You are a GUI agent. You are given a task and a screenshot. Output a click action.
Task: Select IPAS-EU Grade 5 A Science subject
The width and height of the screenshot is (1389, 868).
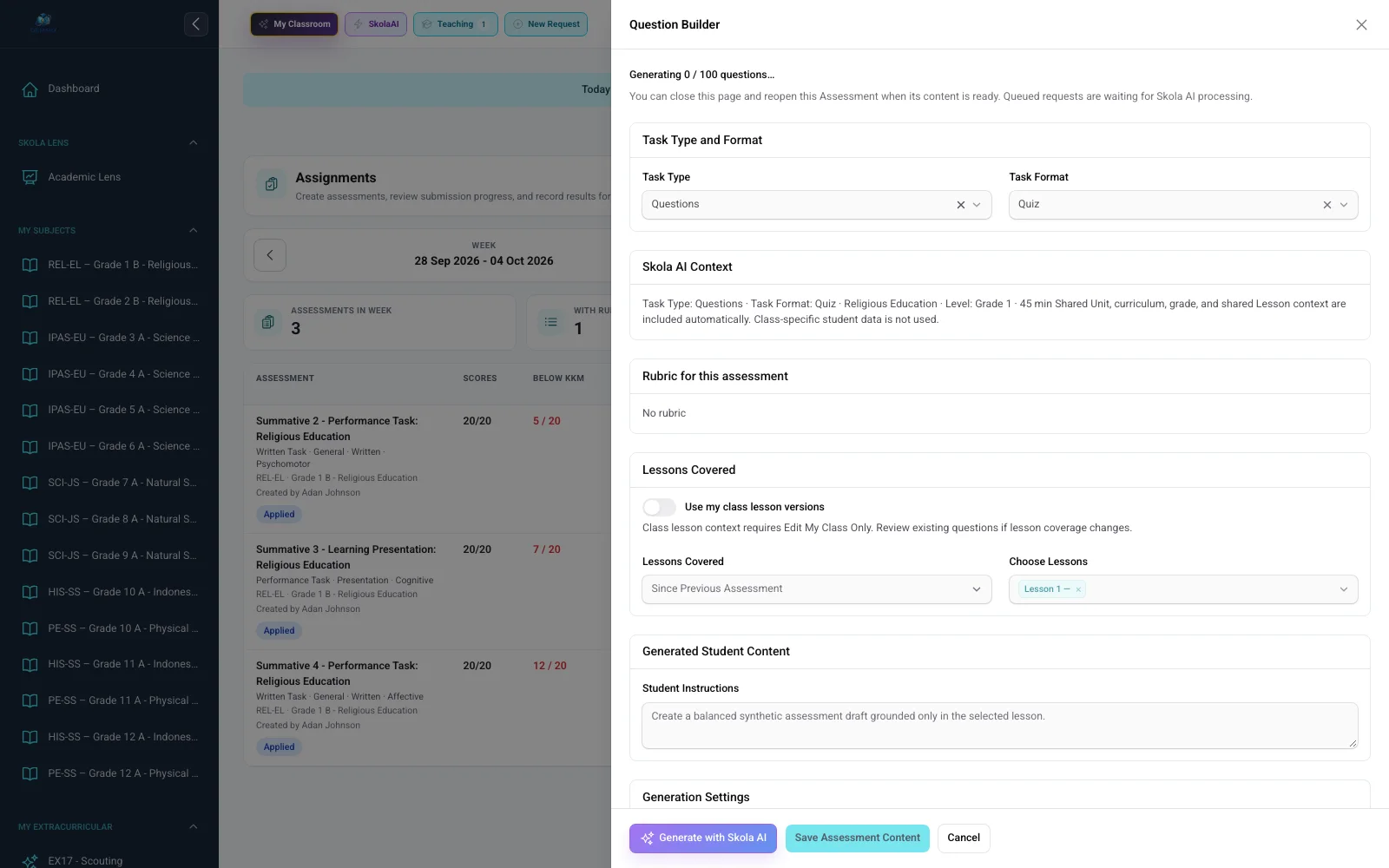click(x=109, y=410)
